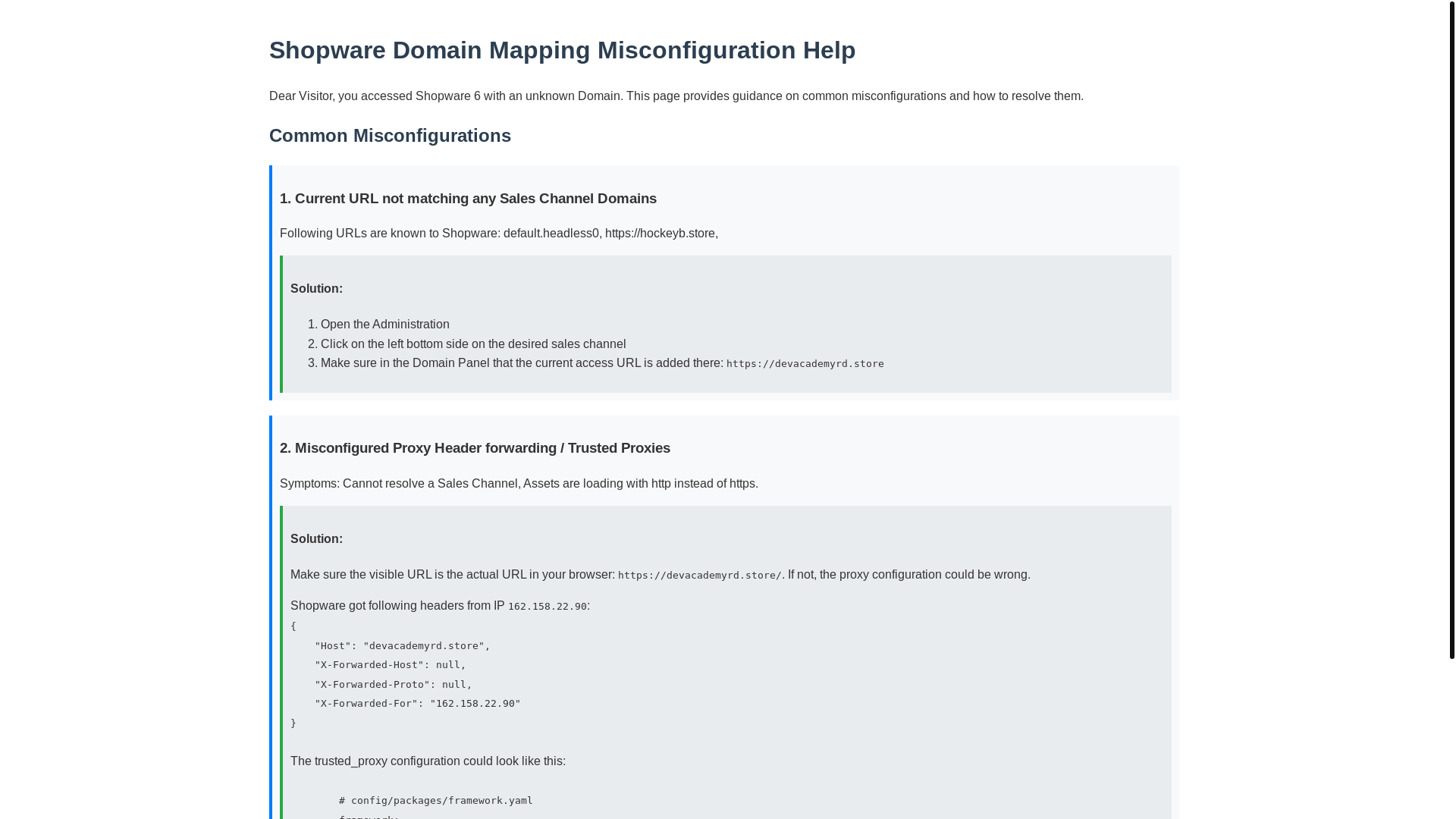Click the '"X-Forwarded-For": "162.158.22.90"' line

417,704
